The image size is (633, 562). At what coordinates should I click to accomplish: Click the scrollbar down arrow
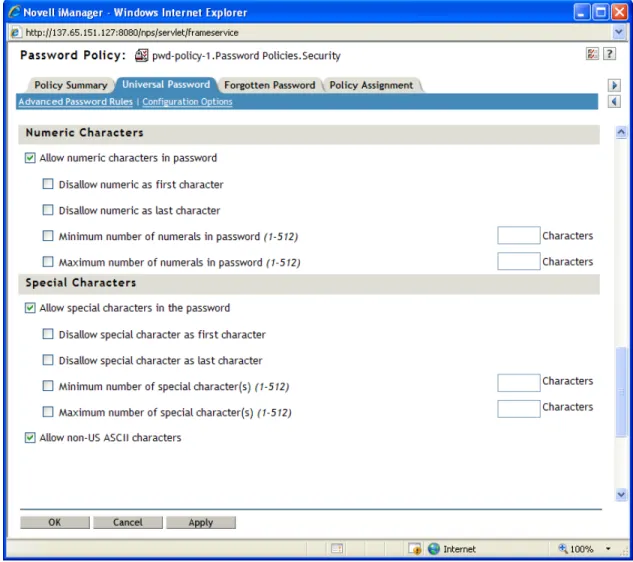coord(621,494)
